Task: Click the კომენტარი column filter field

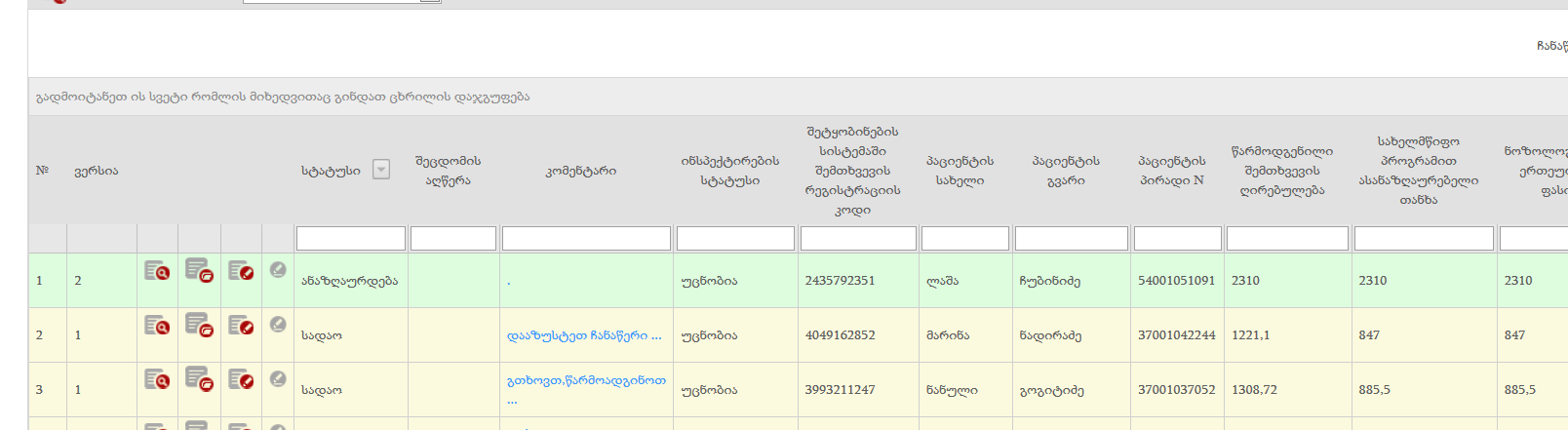Action: tap(586, 239)
